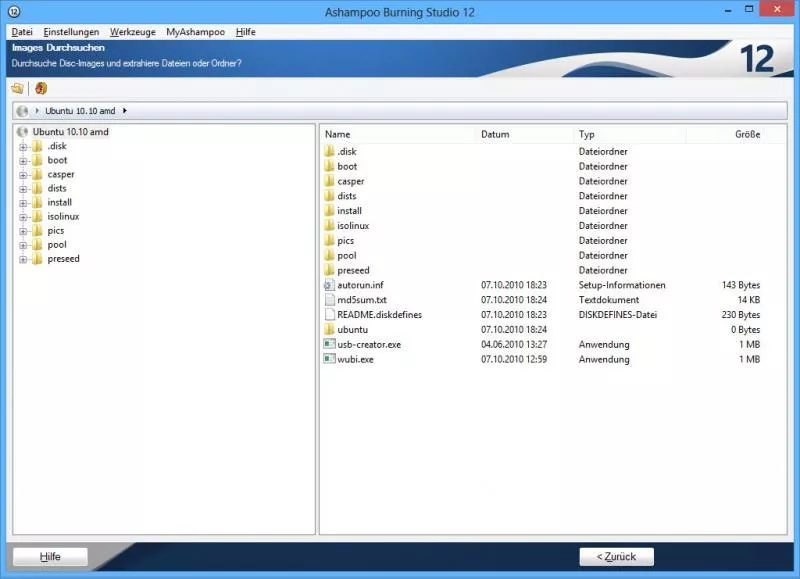Select the install folder name in the file list
Image resolution: width=800 pixels, height=579 pixels.
pyautogui.click(x=349, y=211)
